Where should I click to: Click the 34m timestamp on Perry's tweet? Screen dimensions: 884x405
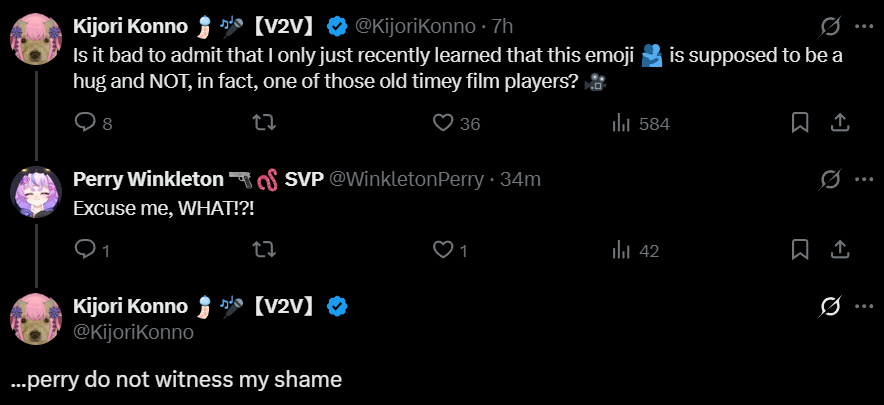pyautogui.click(x=521, y=179)
